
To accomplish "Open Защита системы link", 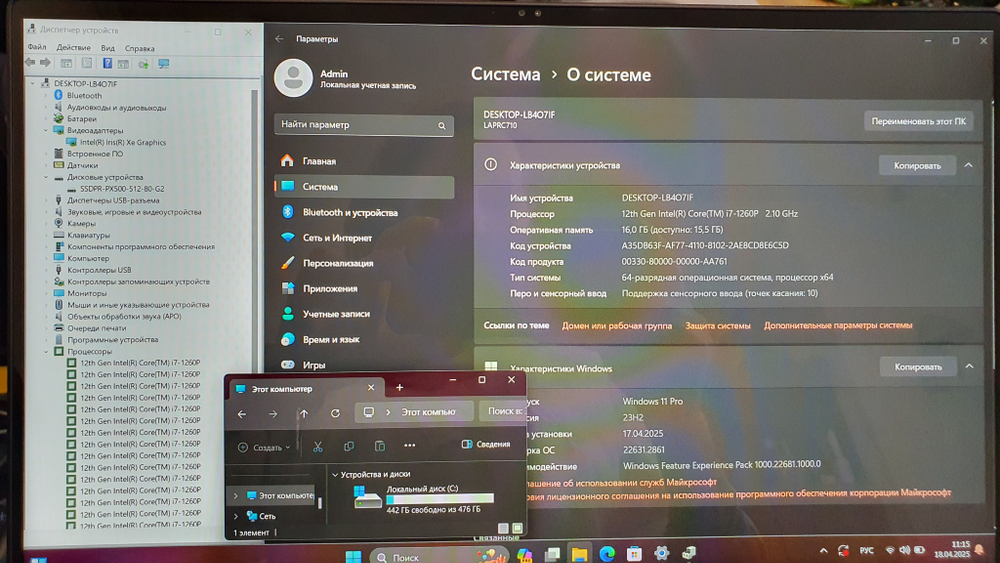I will (717, 326).
